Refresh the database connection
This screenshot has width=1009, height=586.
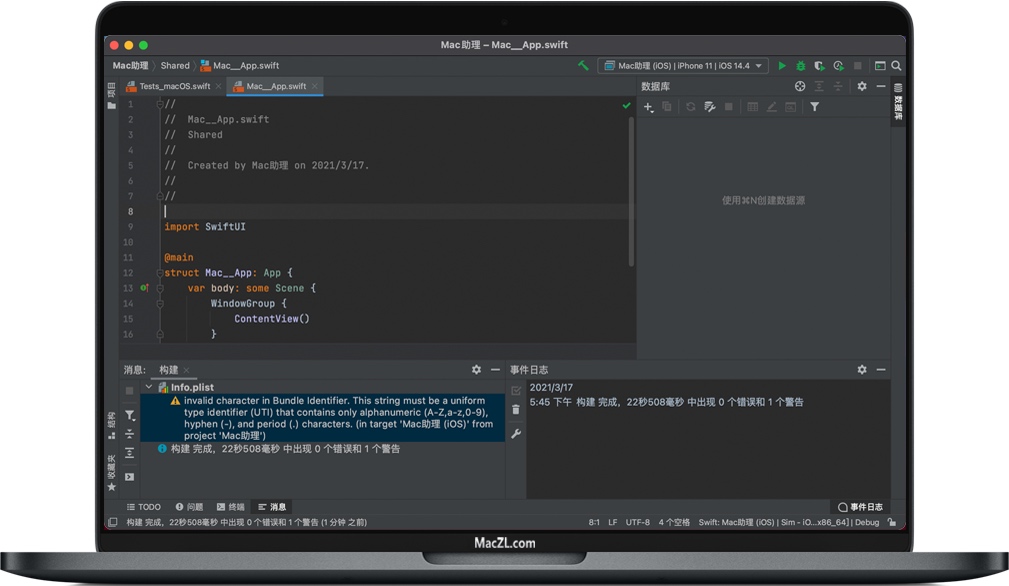[x=690, y=106]
